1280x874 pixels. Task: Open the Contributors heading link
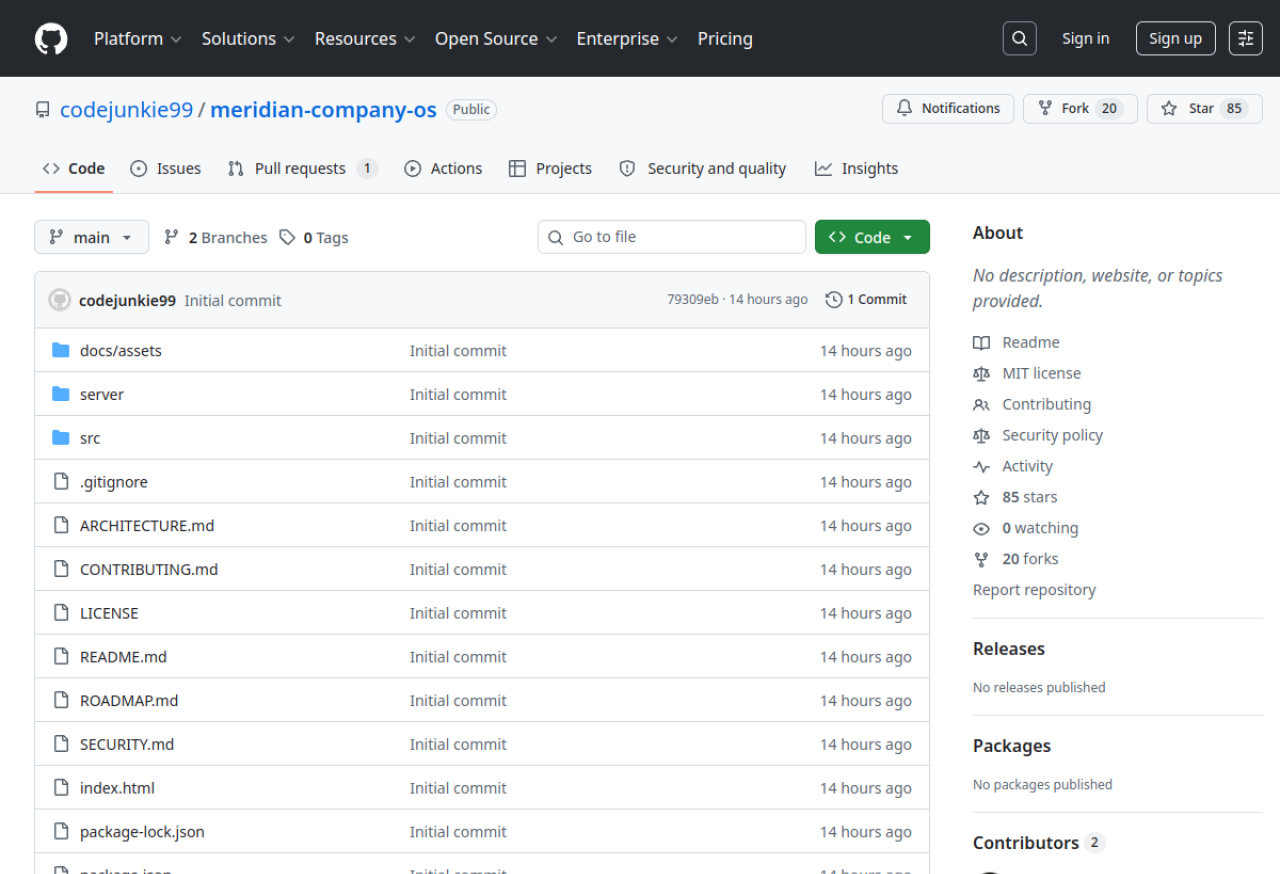[x=1038, y=843]
